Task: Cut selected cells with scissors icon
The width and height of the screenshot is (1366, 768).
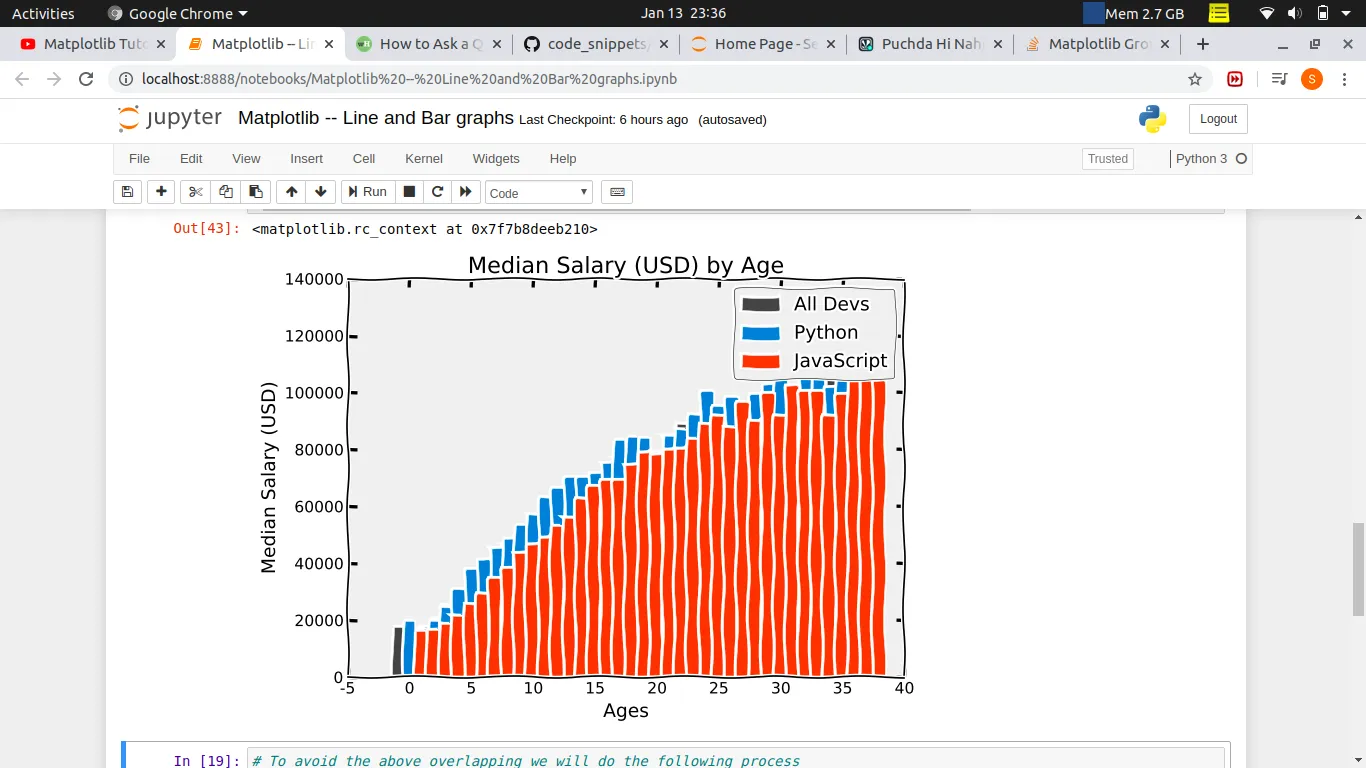Action: coord(195,192)
